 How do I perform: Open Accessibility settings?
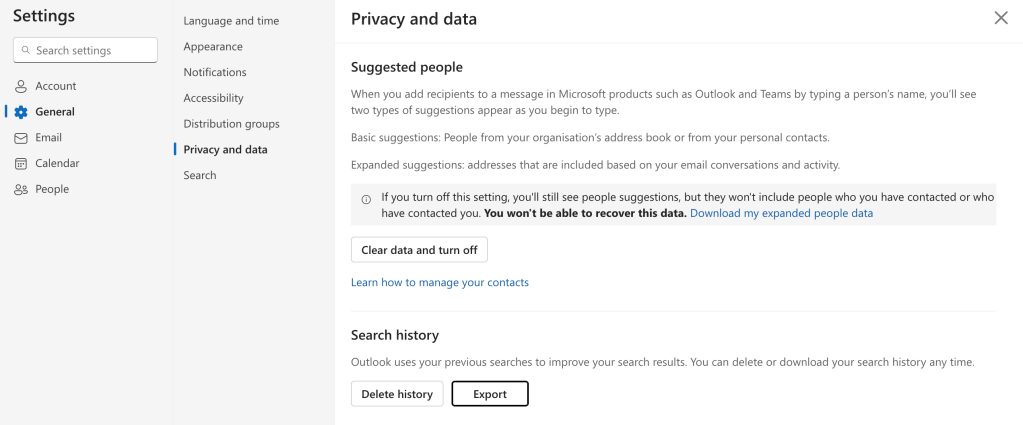point(213,98)
